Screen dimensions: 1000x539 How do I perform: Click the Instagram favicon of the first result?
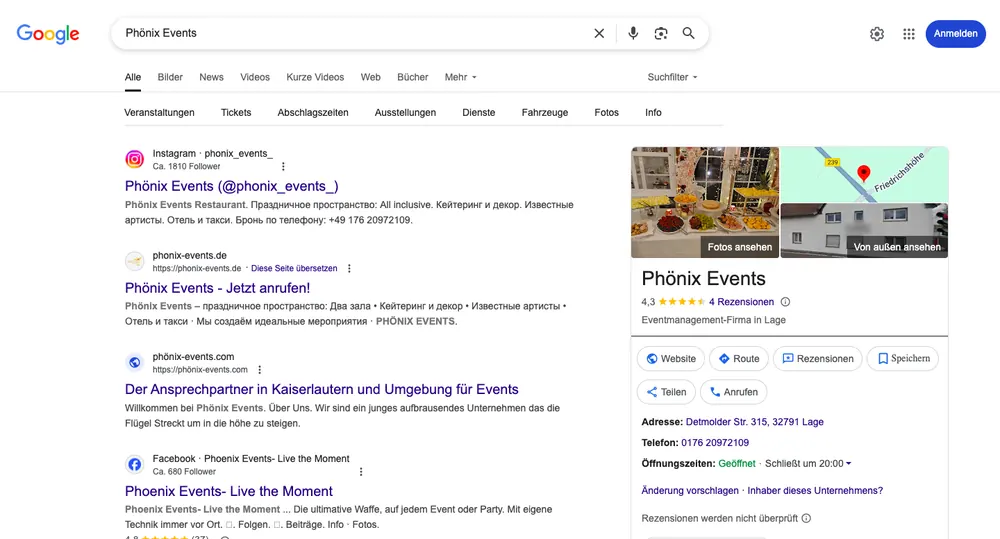pos(135,159)
